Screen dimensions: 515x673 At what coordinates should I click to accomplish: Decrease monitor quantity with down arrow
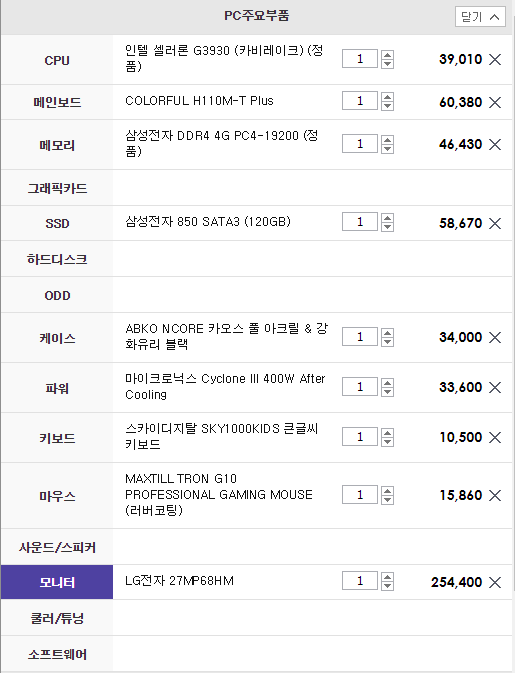pyautogui.click(x=387, y=586)
